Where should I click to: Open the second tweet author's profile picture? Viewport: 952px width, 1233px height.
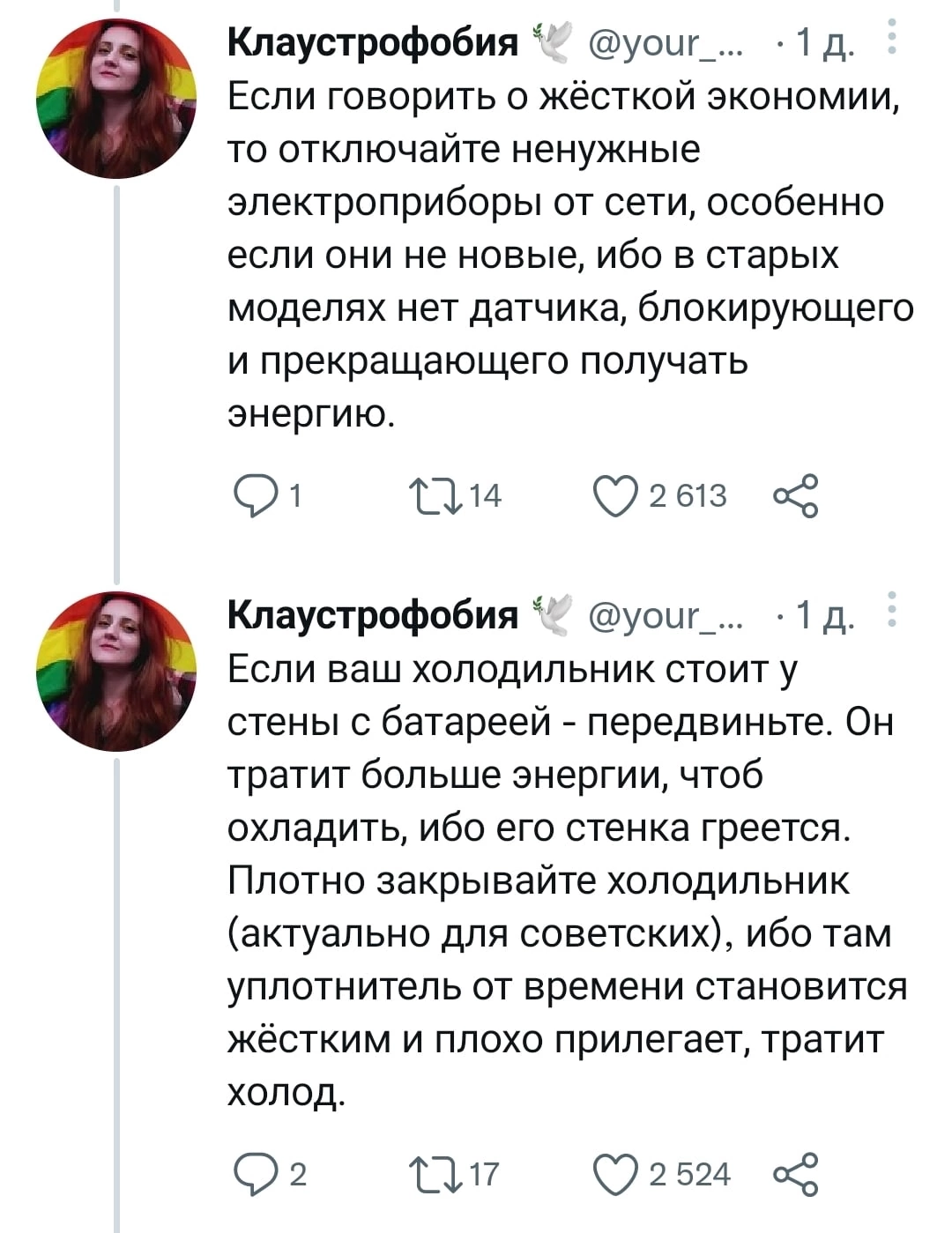pos(115,671)
